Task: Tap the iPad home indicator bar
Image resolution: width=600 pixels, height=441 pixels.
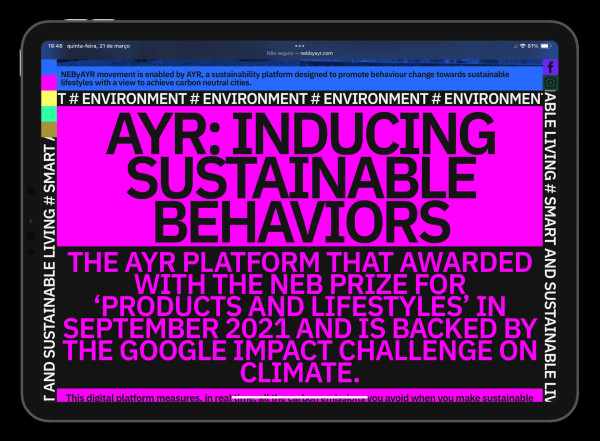Action: click(300, 399)
